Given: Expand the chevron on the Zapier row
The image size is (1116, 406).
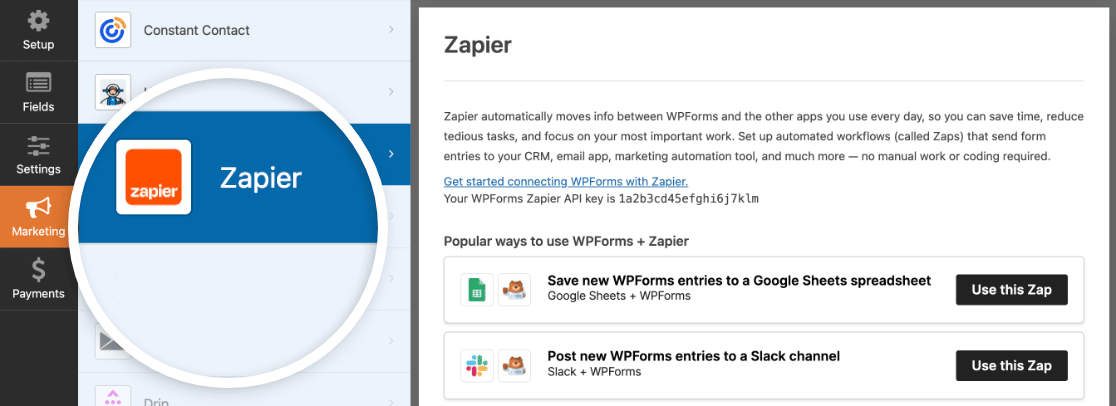Looking at the screenshot, I should pos(391,154).
